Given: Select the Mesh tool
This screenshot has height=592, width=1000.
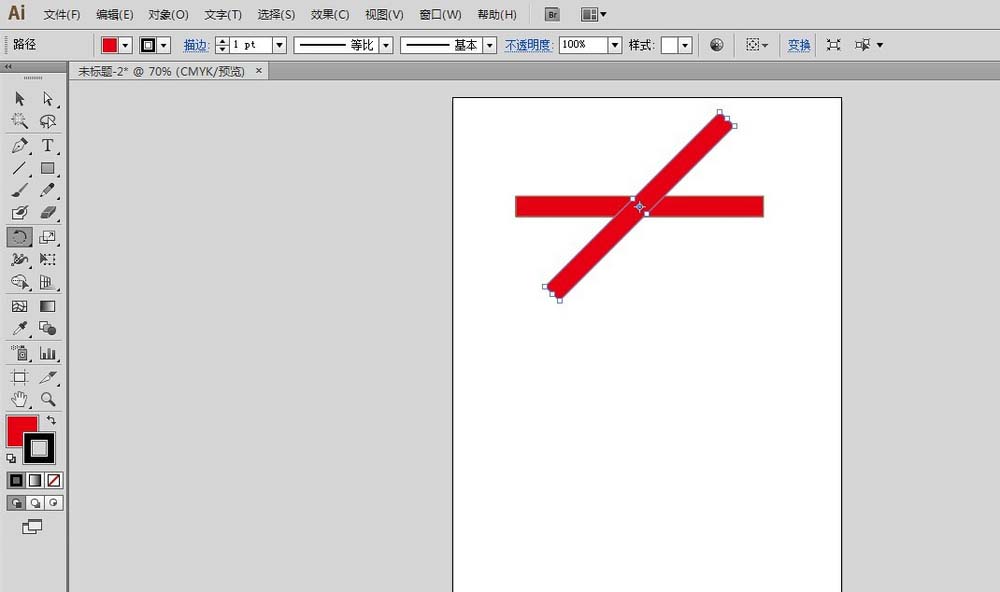Looking at the screenshot, I should click(20, 307).
